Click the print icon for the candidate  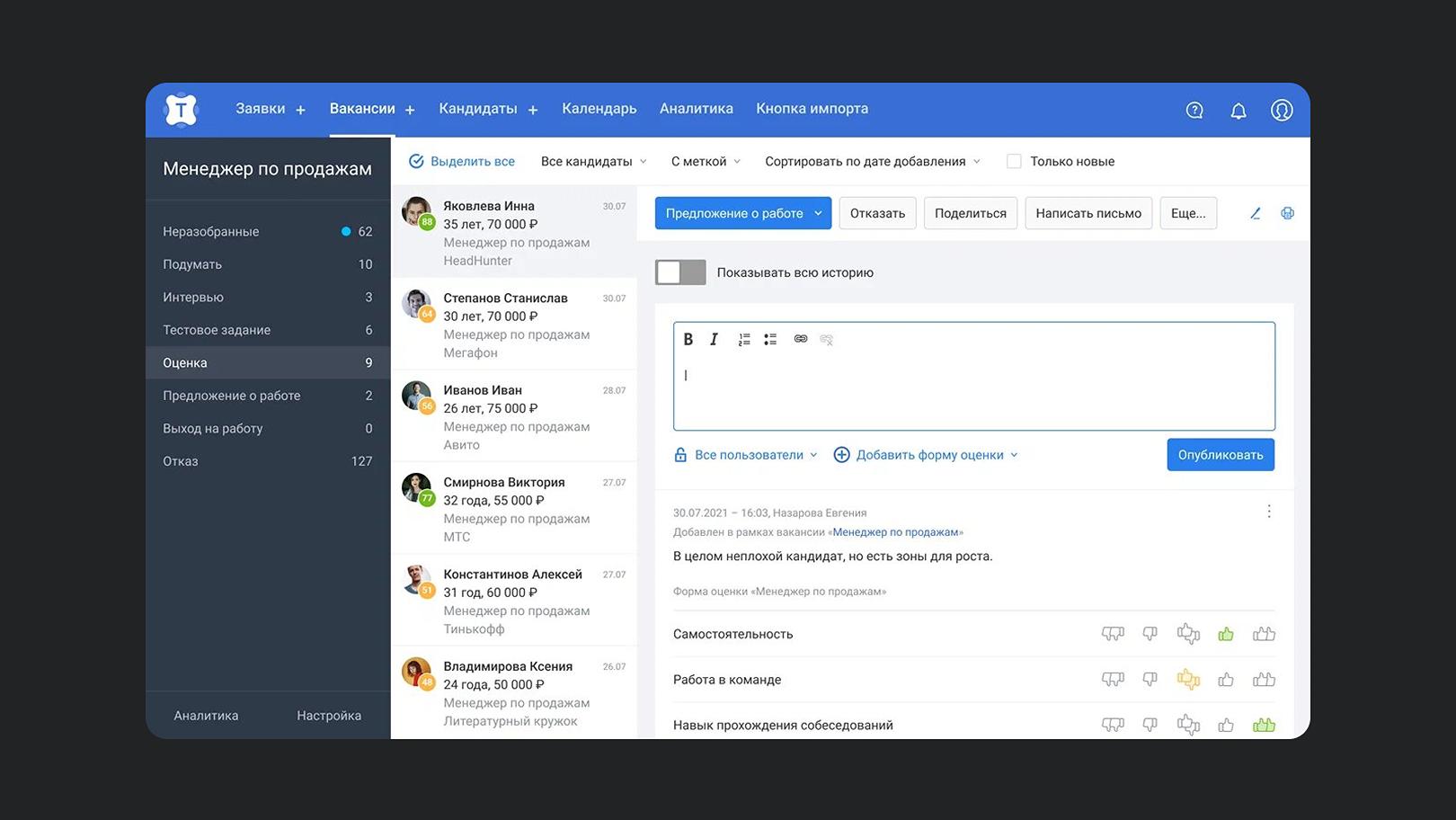(x=1287, y=213)
